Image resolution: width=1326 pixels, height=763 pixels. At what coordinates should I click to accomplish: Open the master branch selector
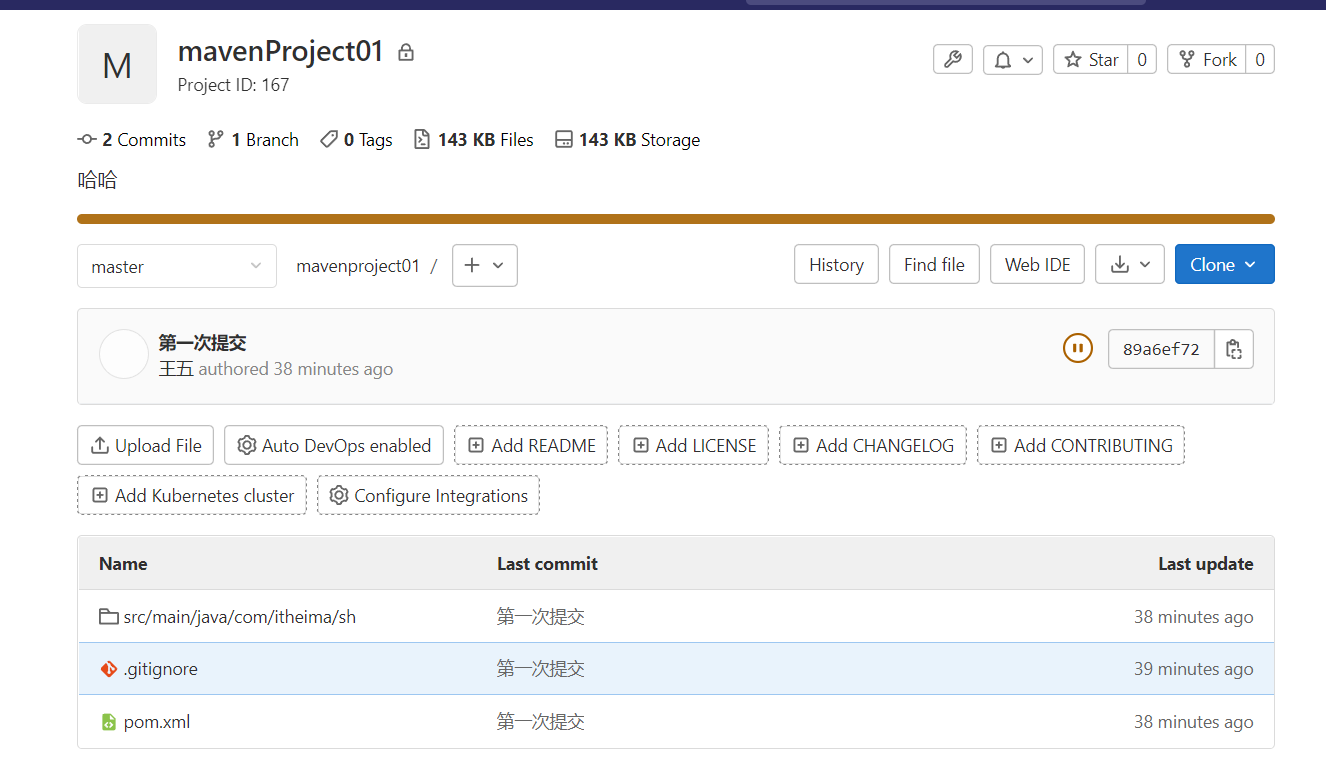176,266
